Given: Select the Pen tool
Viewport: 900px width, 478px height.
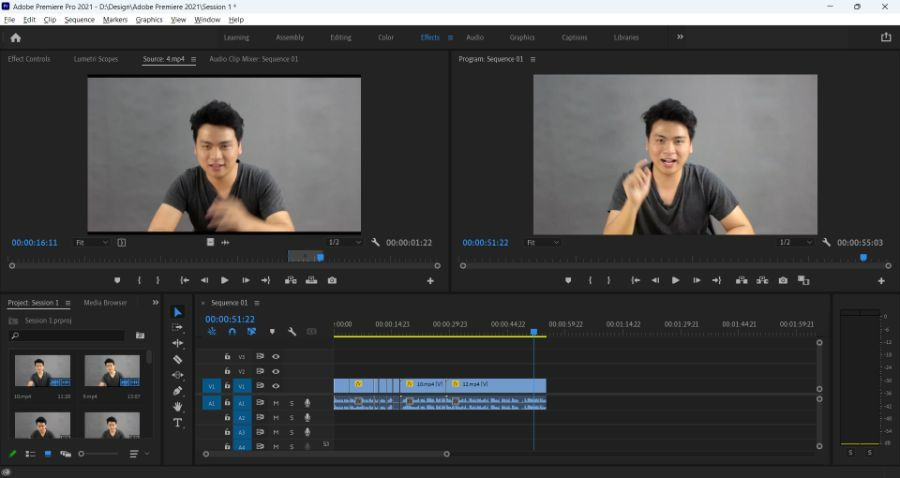Looking at the screenshot, I should (178, 391).
